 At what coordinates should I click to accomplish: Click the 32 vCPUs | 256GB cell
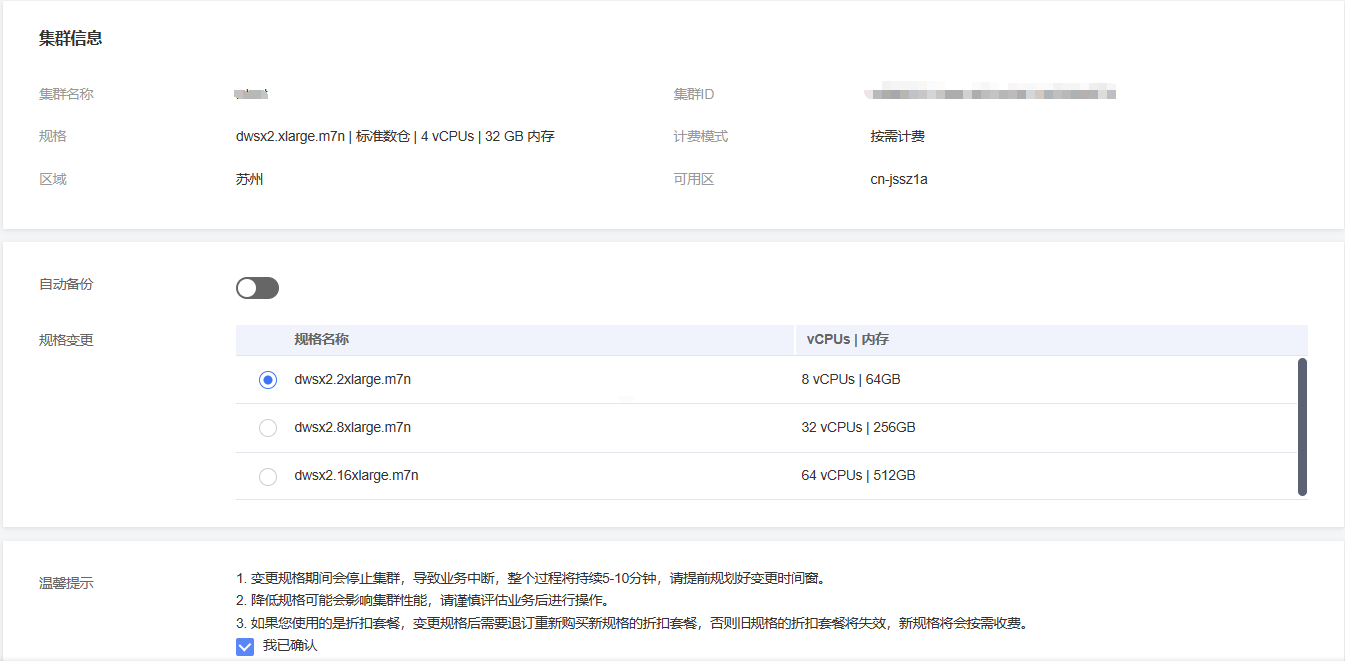(x=858, y=428)
